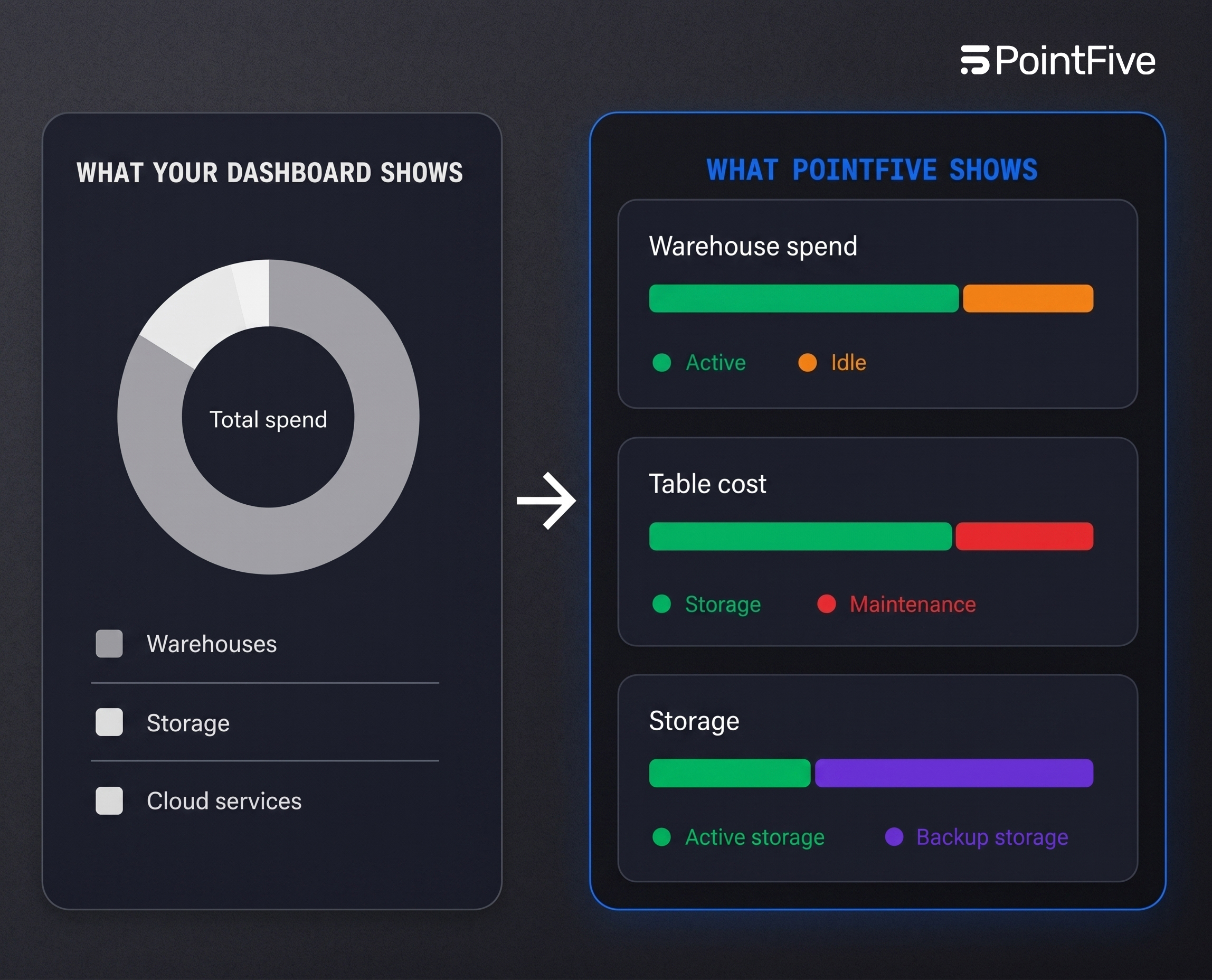Click the green Active legend dot
The height and width of the screenshot is (980, 1212).
click(x=661, y=362)
